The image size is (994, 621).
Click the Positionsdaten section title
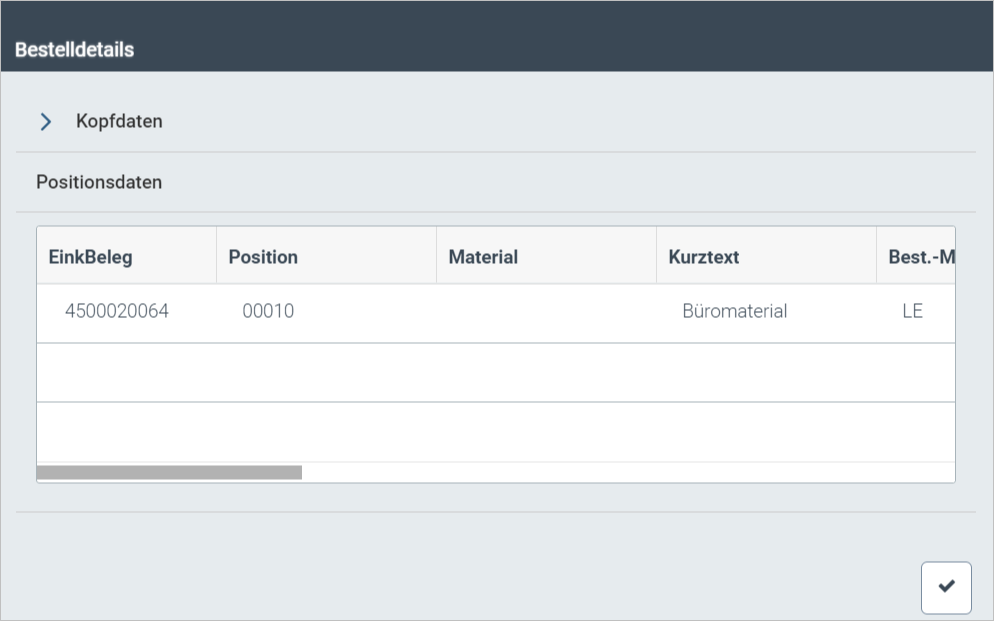click(x=99, y=182)
